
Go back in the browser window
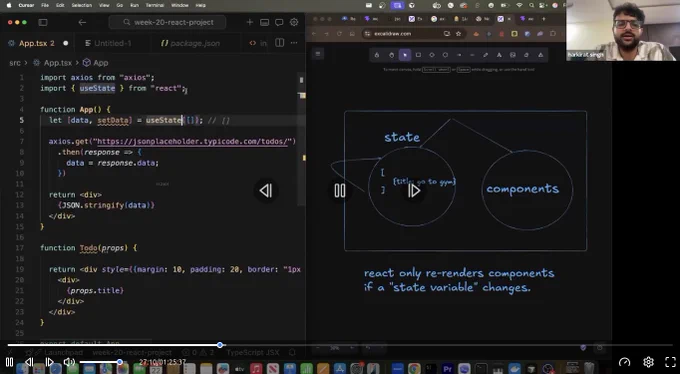point(314,34)
